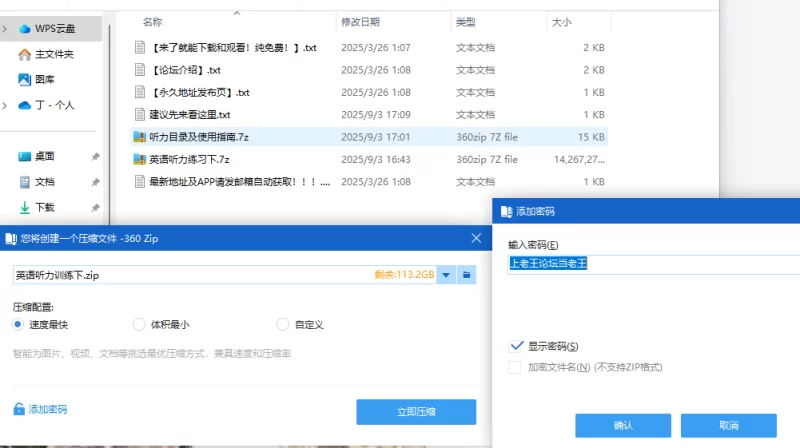Expand the 丁 - 个人 tree node

pyautogui.click(x=6, y=105)
